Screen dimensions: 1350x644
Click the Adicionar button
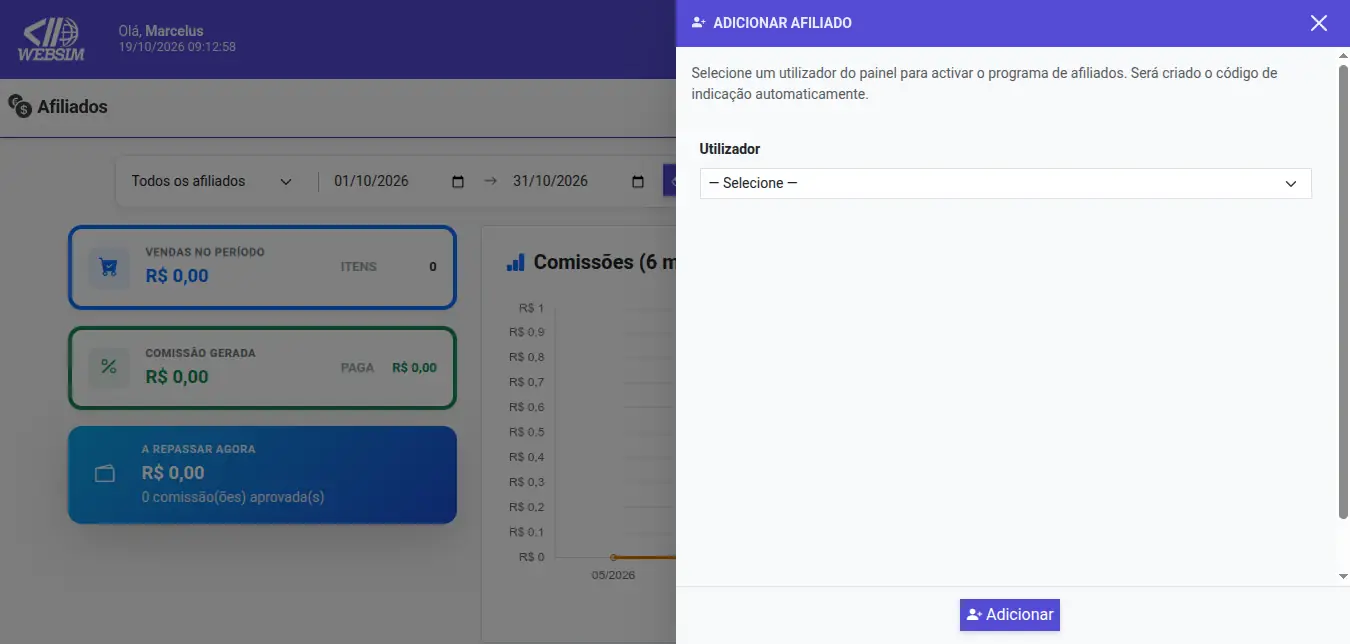[x=1010, y=615]
